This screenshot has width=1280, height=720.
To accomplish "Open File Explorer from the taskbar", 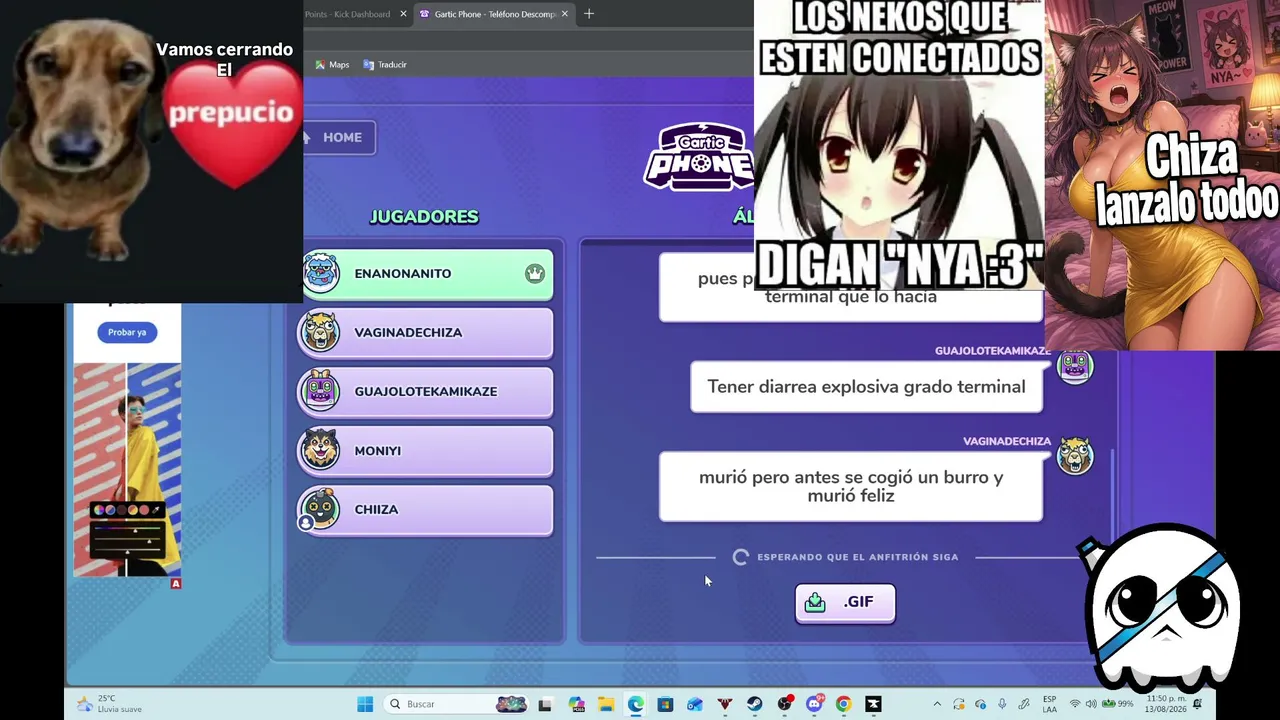I will point(606,704).
